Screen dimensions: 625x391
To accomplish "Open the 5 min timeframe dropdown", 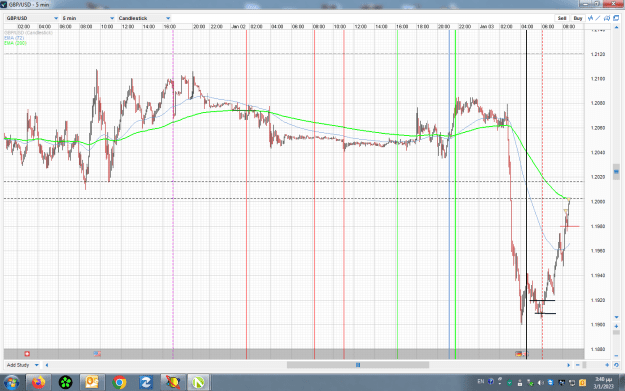I will click(88, 18).
